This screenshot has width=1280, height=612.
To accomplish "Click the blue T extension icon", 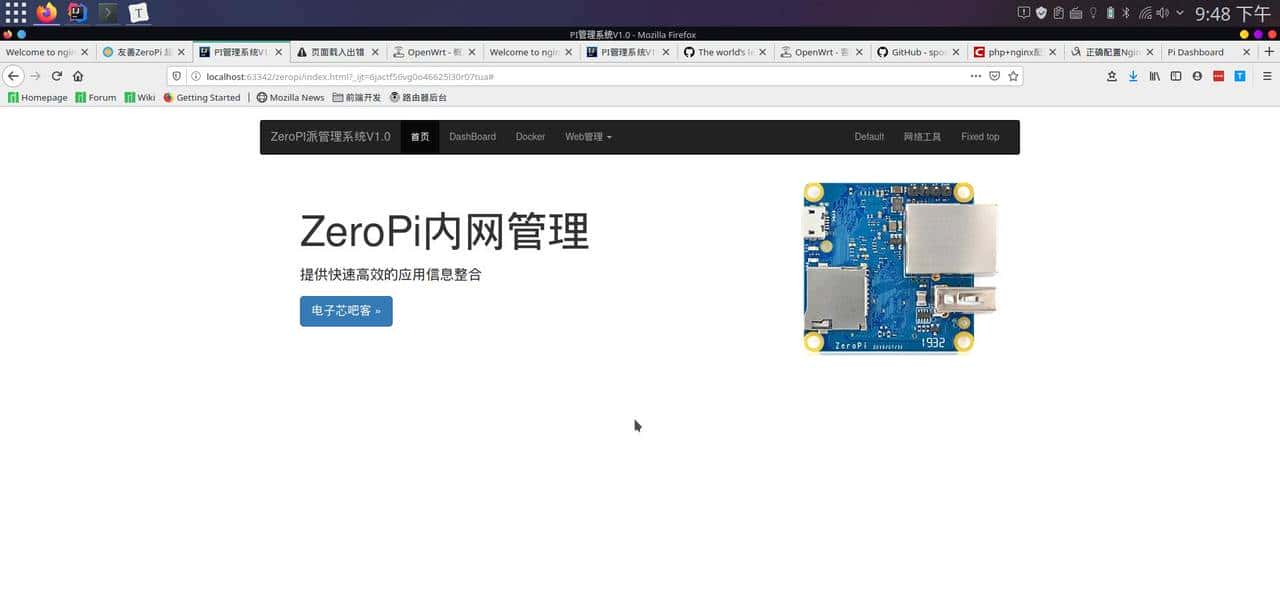I will (1239, 76).
